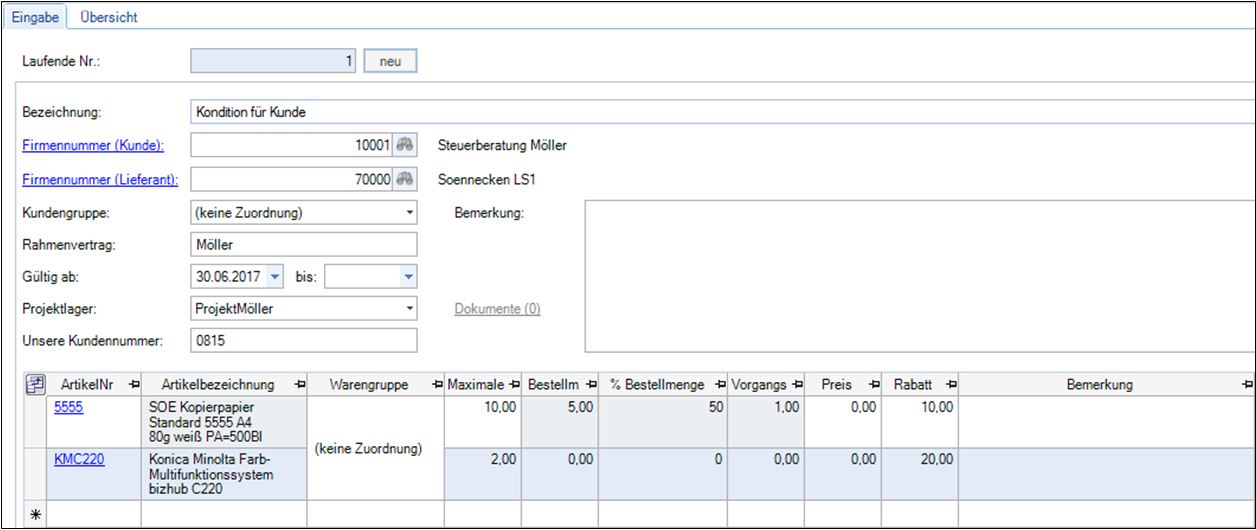Click the pin icon in ArtikelNr column header
The image size is (1256, 530).
[x=134, y=385]
